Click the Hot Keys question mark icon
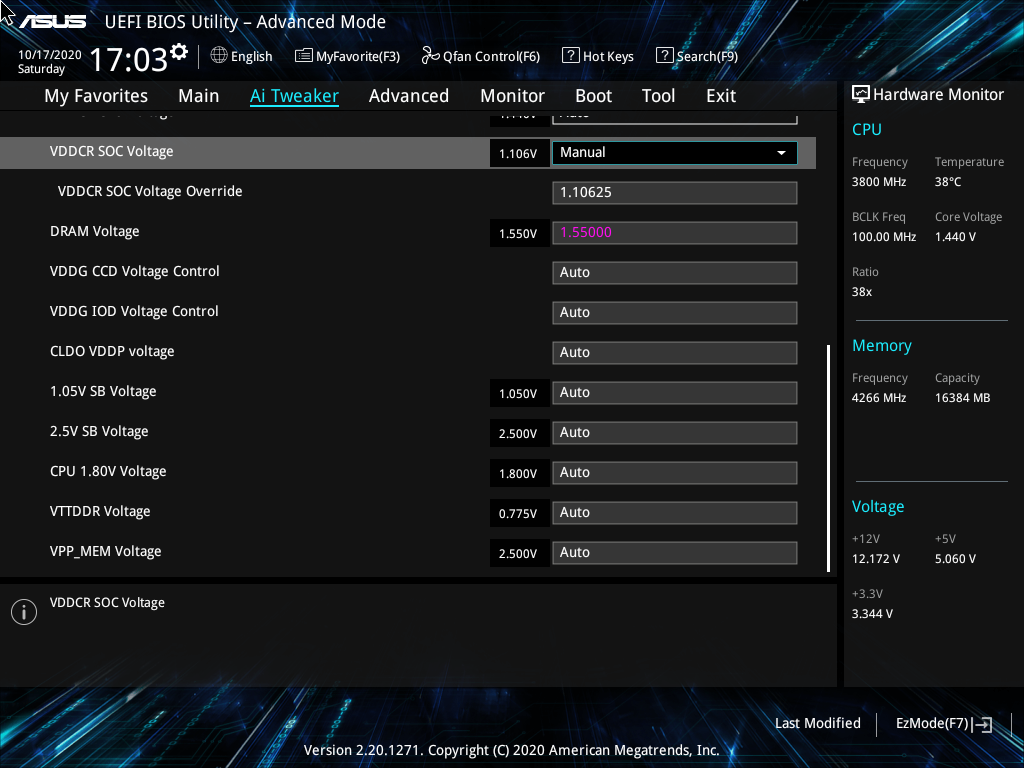The height and width of the screenshot is (768, 1024). coord(571,56)
